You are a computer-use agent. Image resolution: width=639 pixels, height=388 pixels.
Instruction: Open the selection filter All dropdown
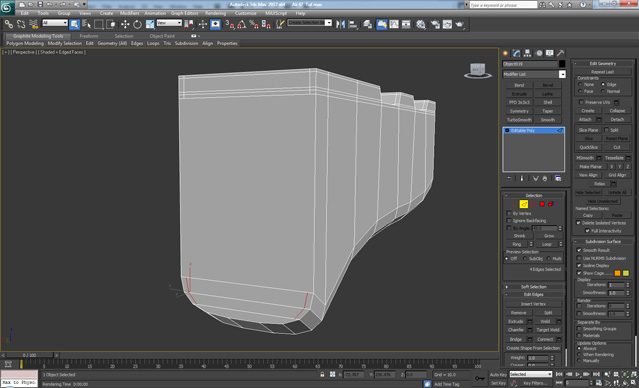click(x=55, y=23)
